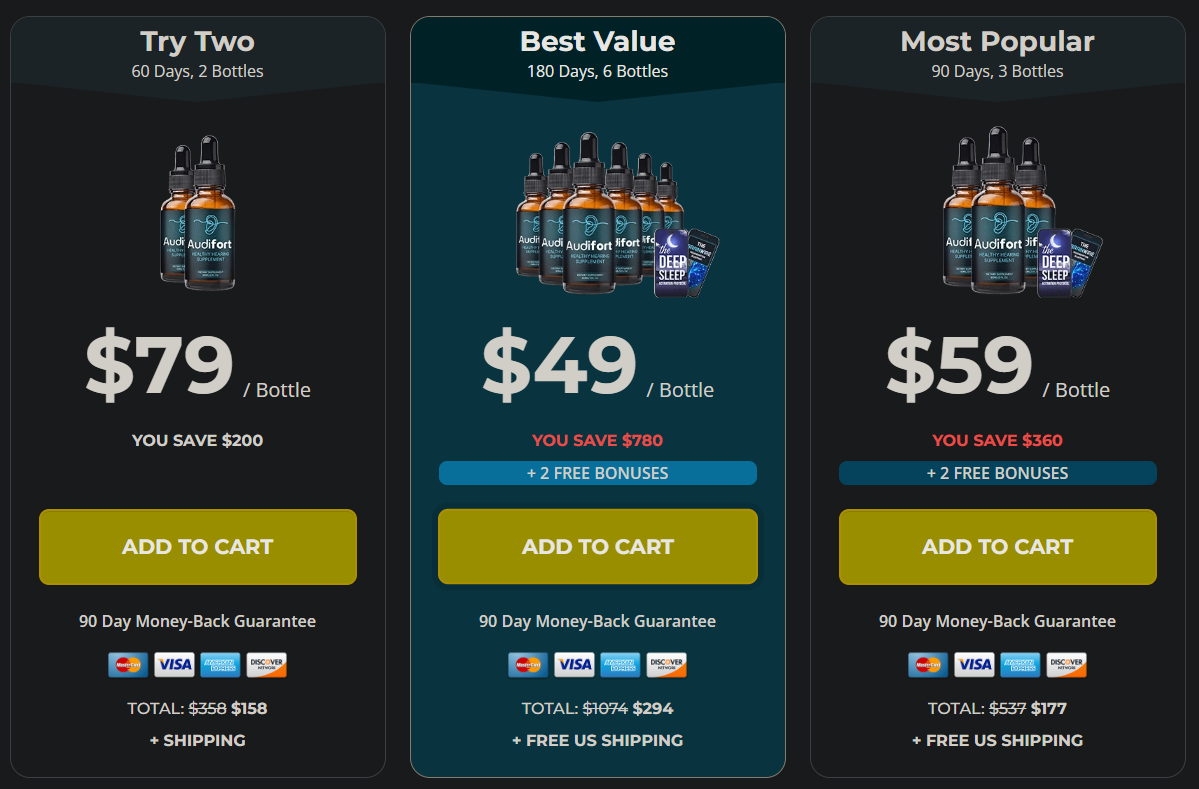
Task: Click Visa icon in Try Two plan
Action: [x=174, y=665]
